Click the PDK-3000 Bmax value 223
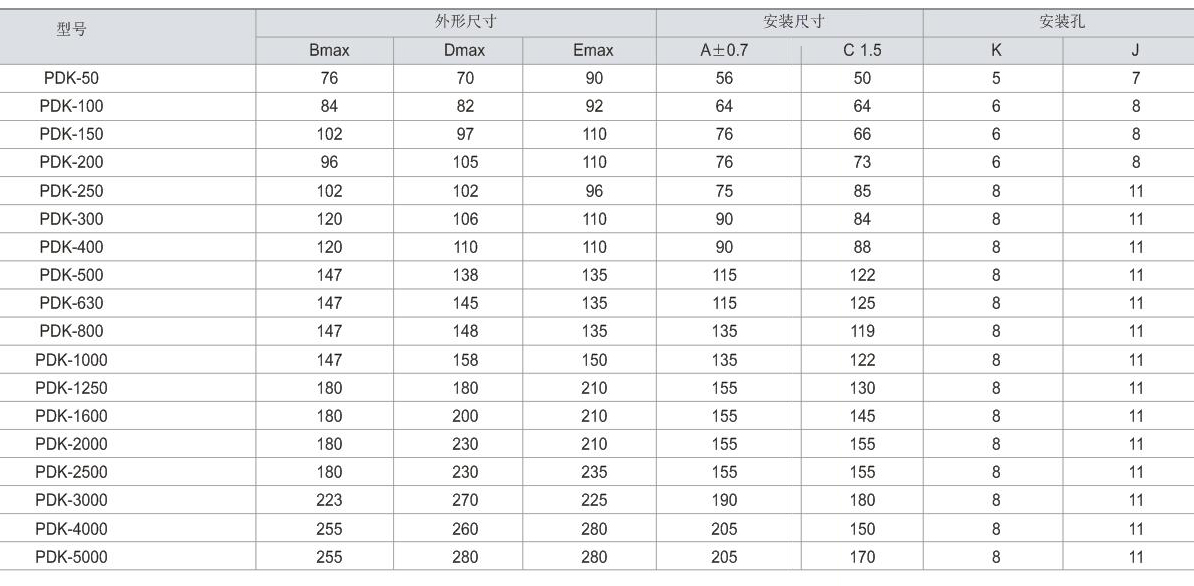The image size is (1194, 586). (x=329, y=501)
